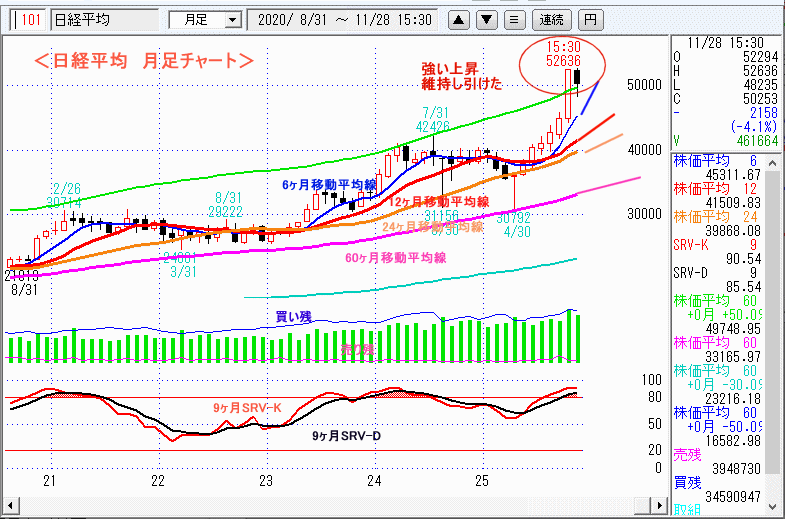
Task: Click the date range display 2020/8/31～11/28
Action: 344,19
